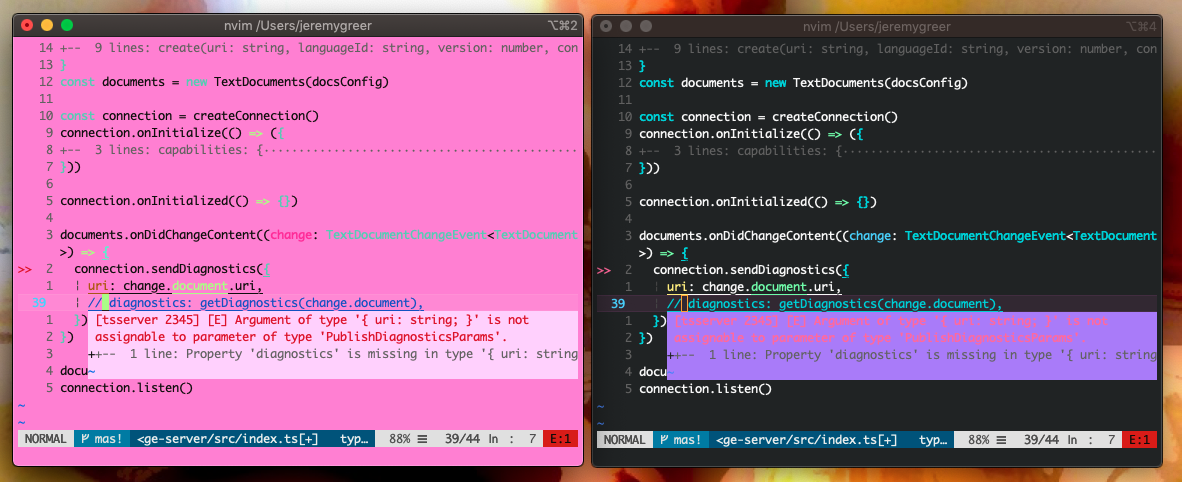Click 'connection.listen()' line in pink window
The image size is (1182, 482).
pos(127,388)
